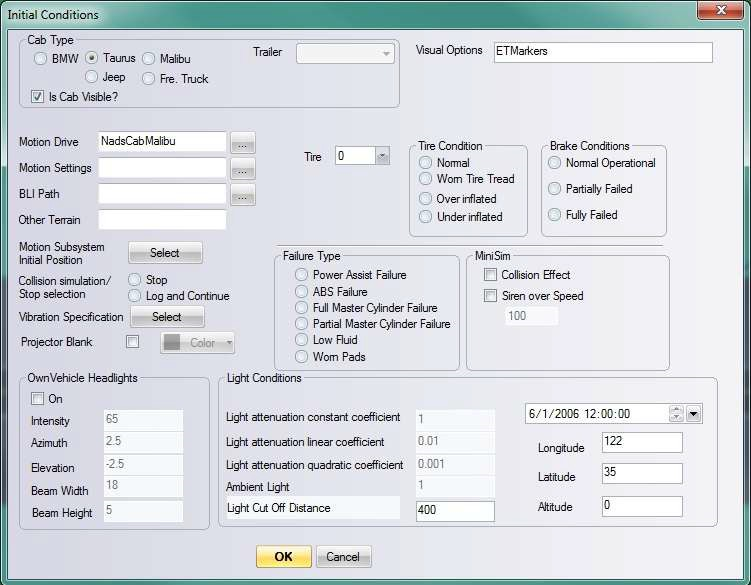Select the BMW cab type
751x585 pixels.
click(41, 59)
